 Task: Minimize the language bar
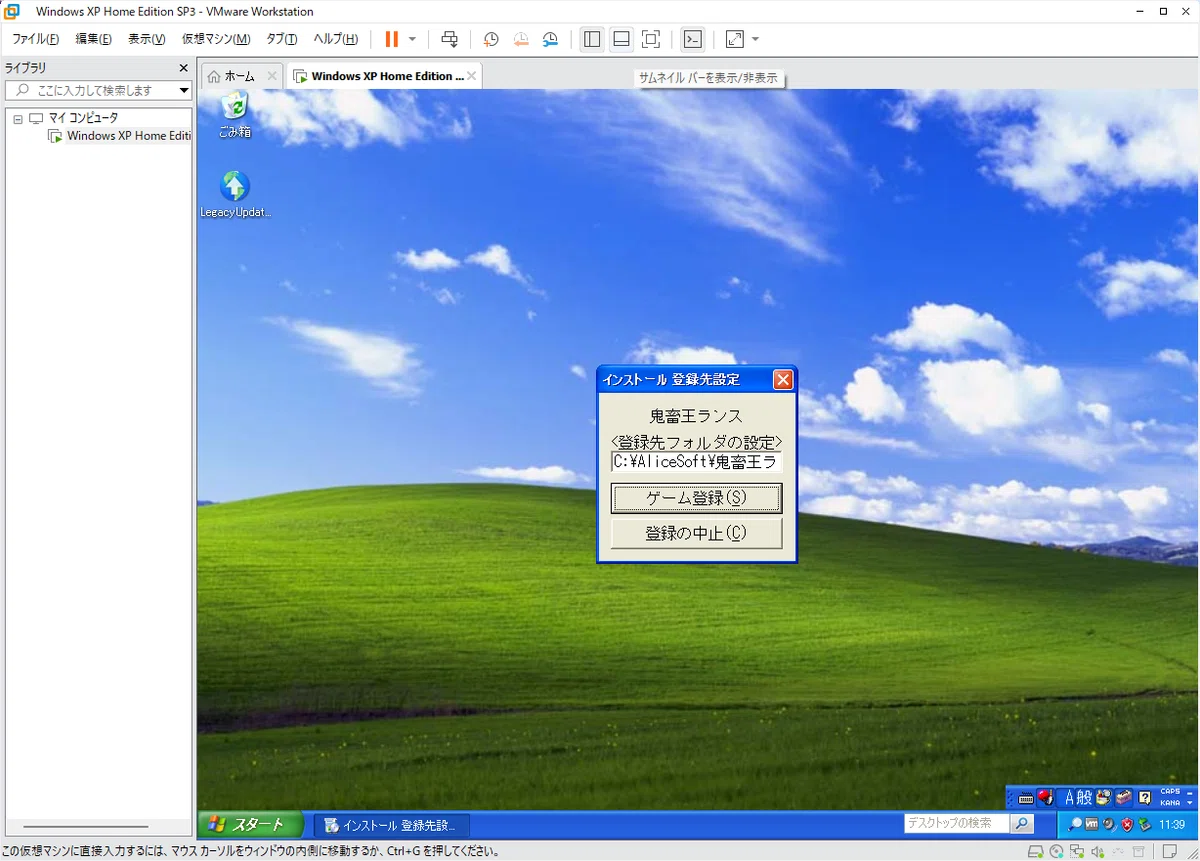tap(1189, 793)
